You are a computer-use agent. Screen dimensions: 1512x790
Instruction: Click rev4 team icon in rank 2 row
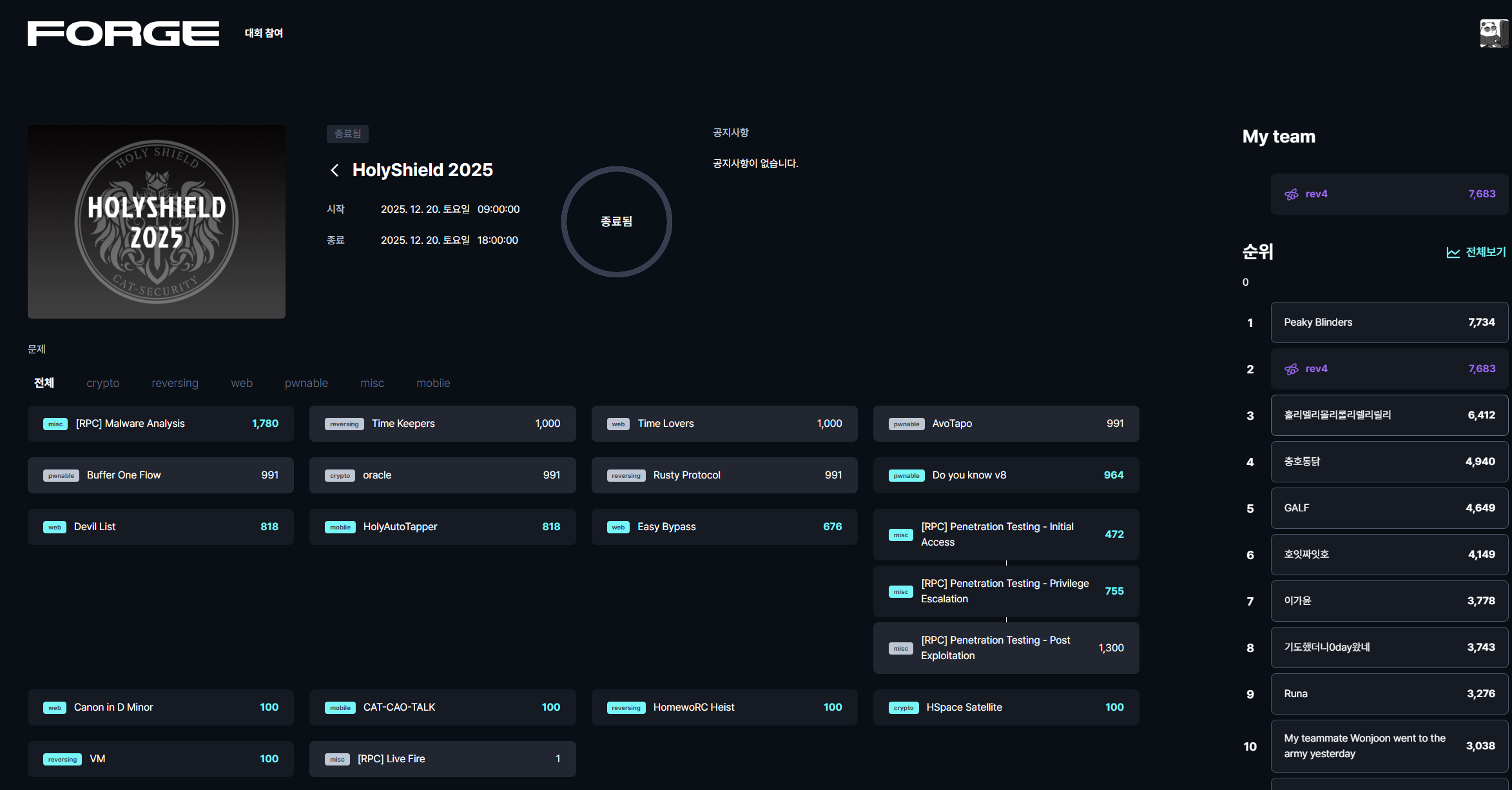click(x=1292, y=369)
